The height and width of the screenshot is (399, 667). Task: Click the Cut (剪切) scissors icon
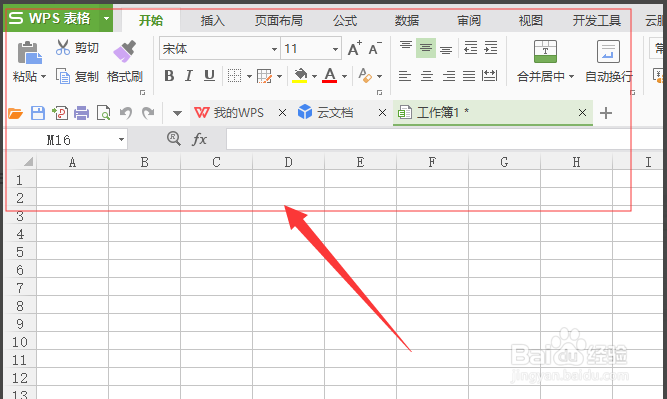[63, 48]
